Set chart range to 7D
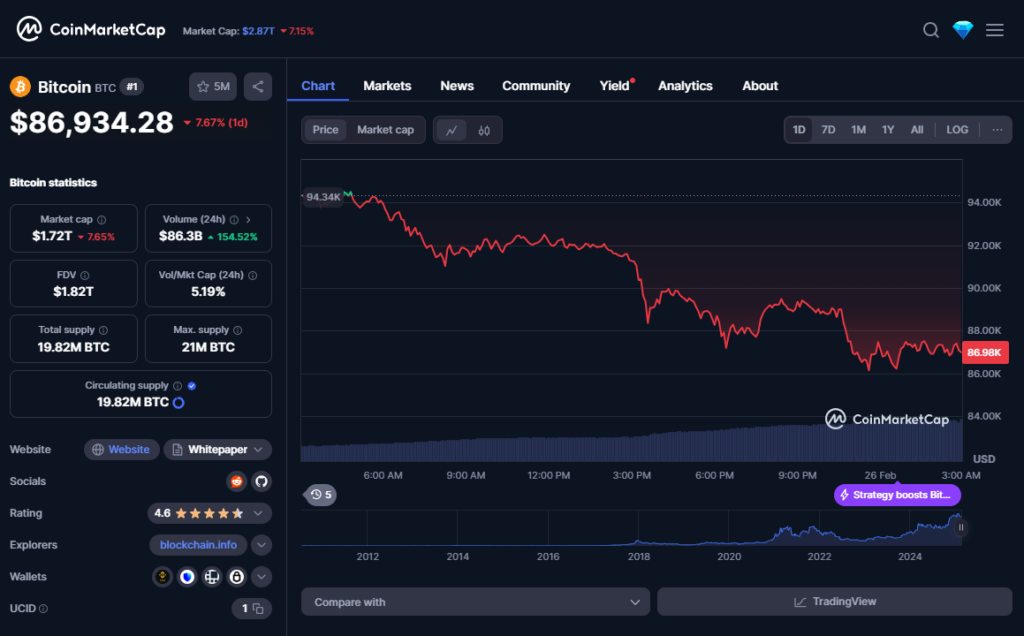1024x636 pixels. [828, 130]
